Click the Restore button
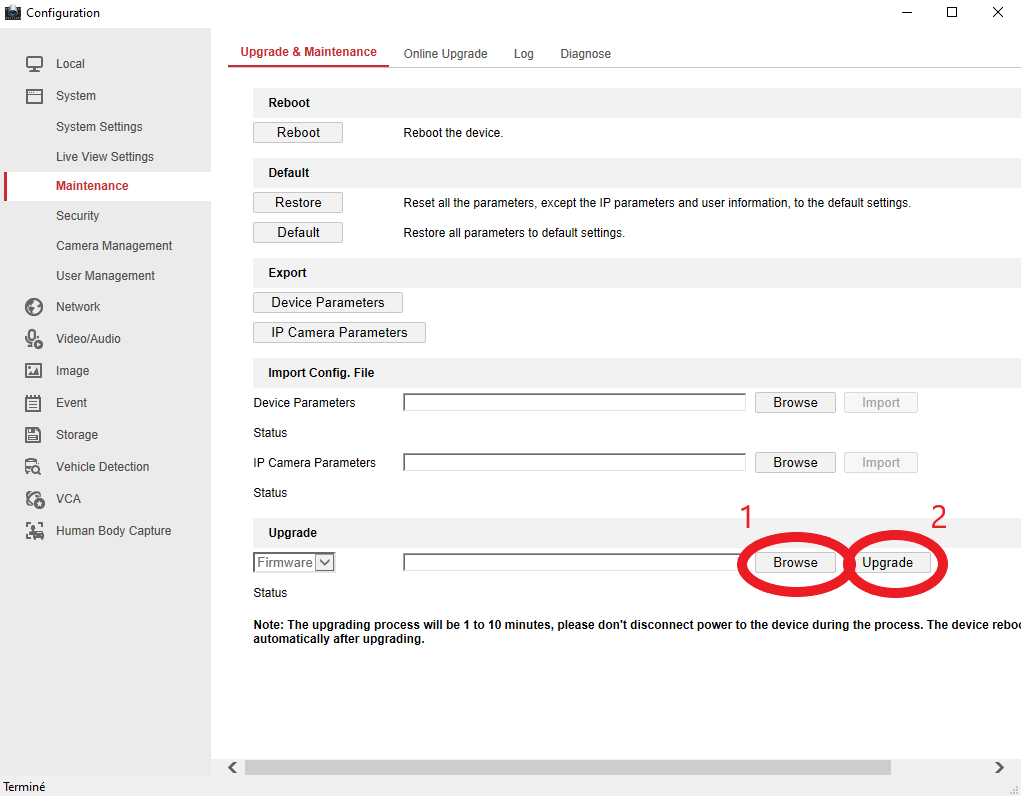Image resolution: width=1021 pixels, height=796 pixels. tap(298, 203)
